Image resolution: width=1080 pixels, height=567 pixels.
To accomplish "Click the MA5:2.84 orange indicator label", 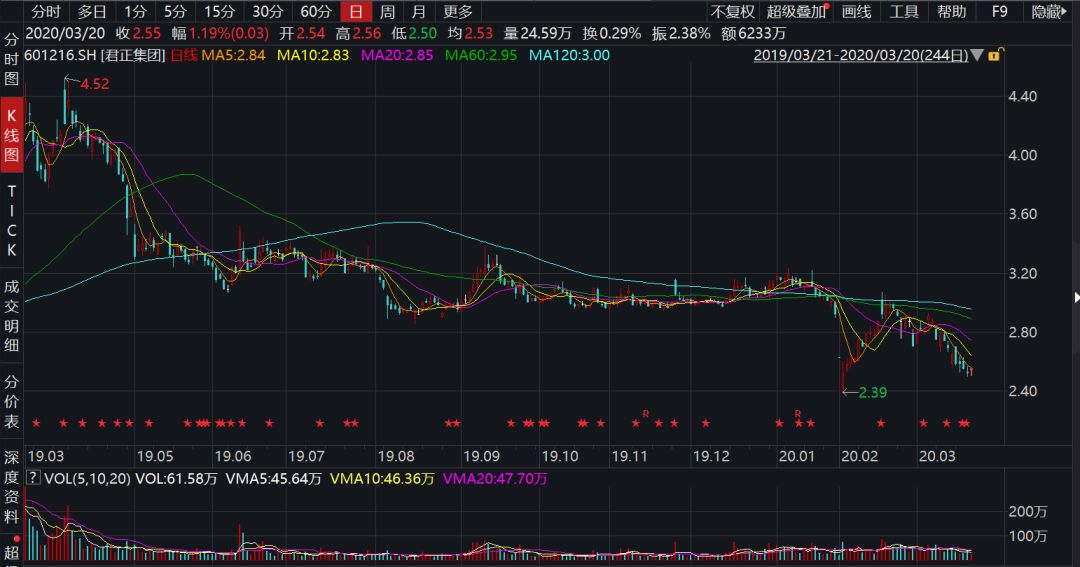I will 233,55.
